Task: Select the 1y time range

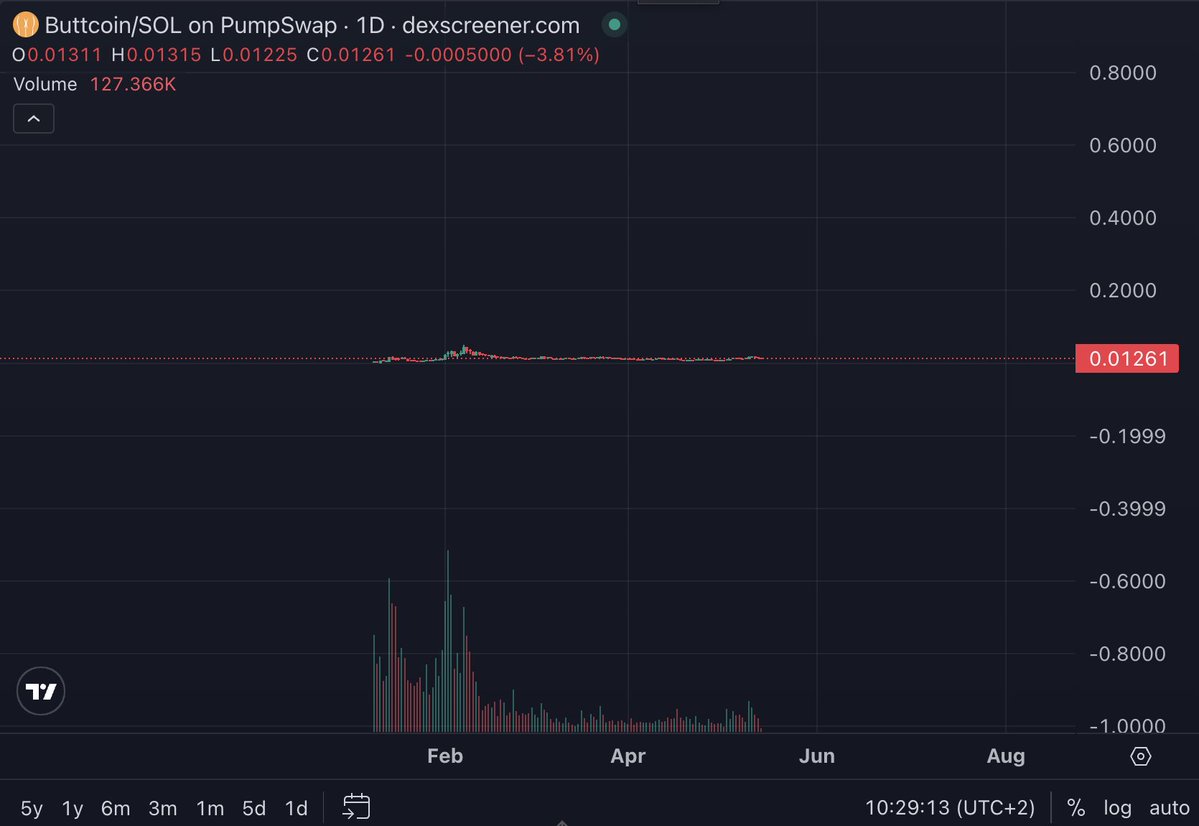Action: (73, 808)
